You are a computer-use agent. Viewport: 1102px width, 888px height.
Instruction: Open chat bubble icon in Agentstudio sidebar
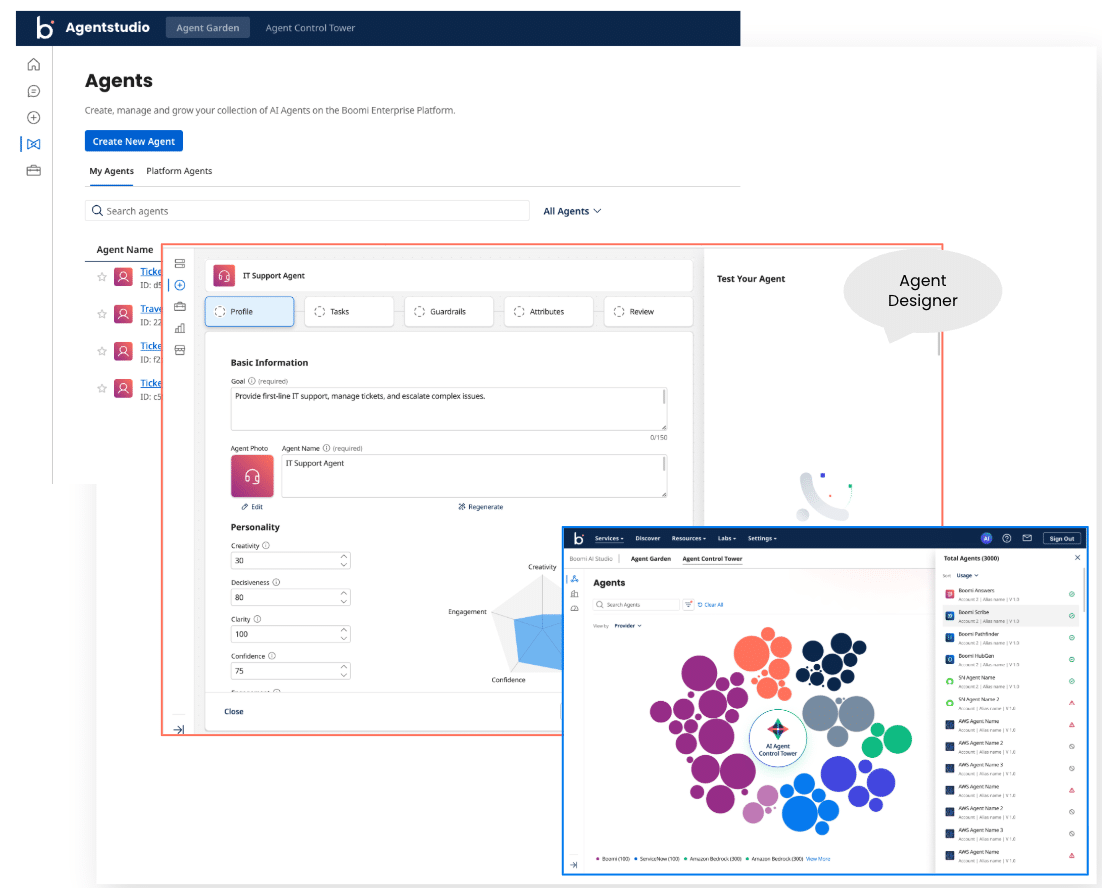click(33, 91)
